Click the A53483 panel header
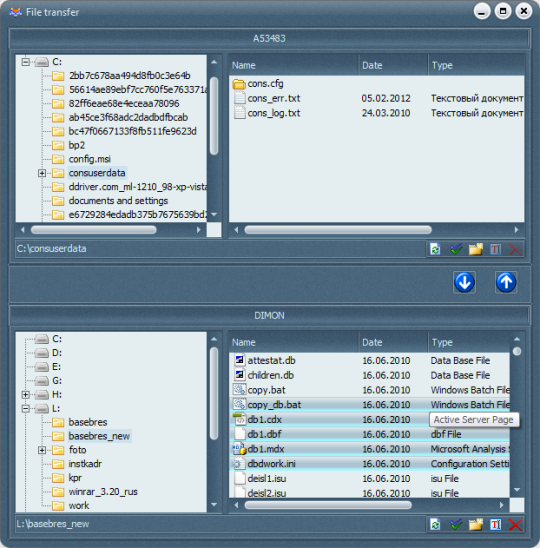Image resolution: width=540 pixels, height=548 pixels. click(x=269, y=38)
